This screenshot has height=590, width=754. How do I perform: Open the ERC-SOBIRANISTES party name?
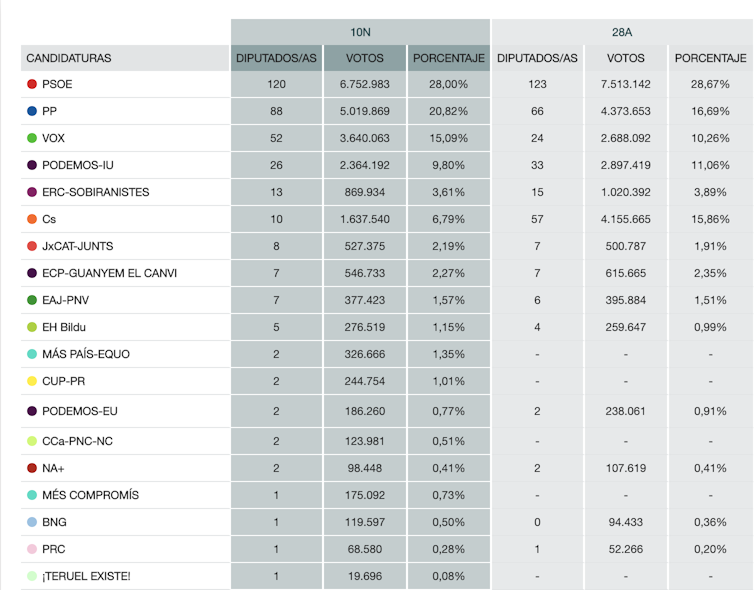point(95,192)
